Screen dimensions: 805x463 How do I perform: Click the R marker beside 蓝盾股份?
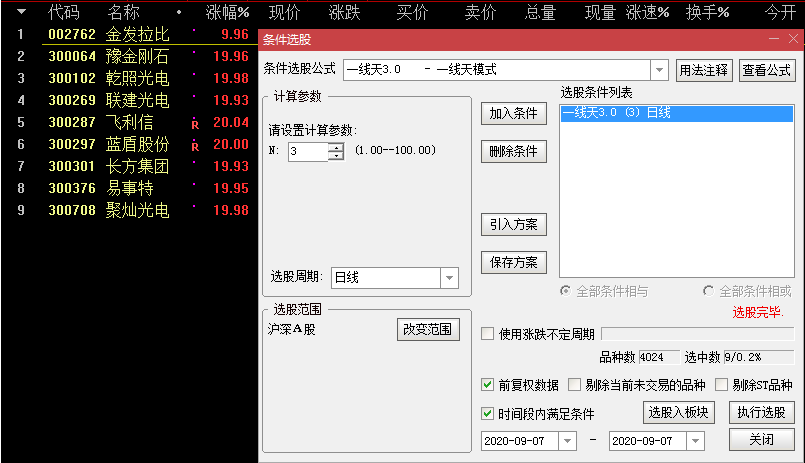pyautogui.click(x=195, y=146)
